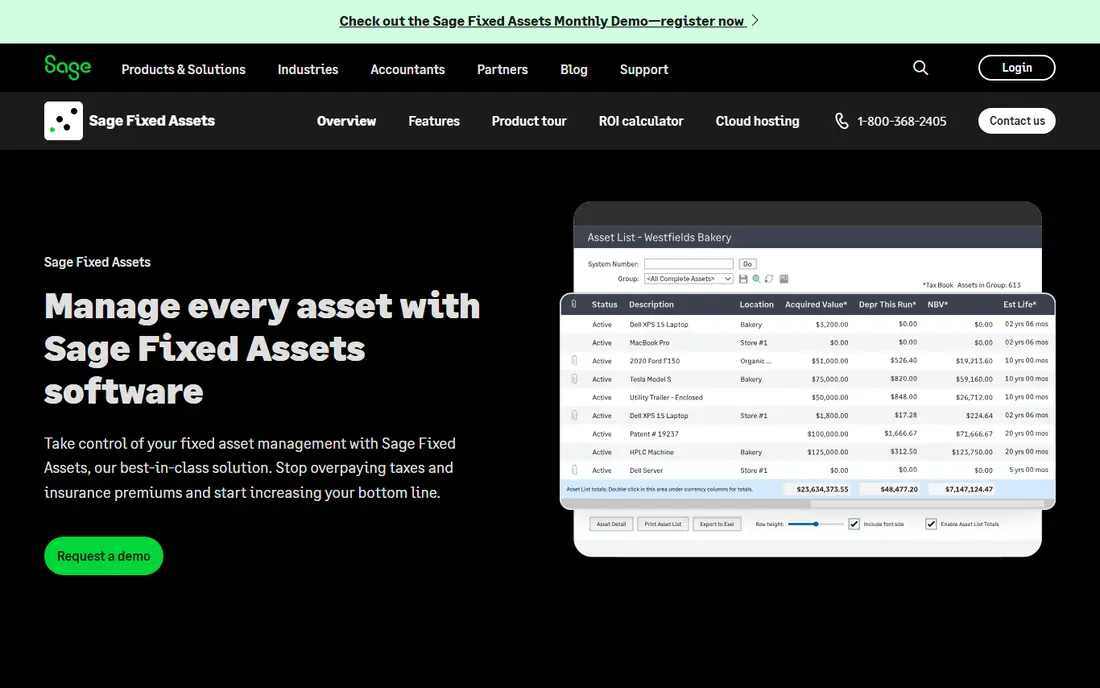Switch to the Overview tab
The height and width of the screenshot is (688, 1100).
point(347,121)
